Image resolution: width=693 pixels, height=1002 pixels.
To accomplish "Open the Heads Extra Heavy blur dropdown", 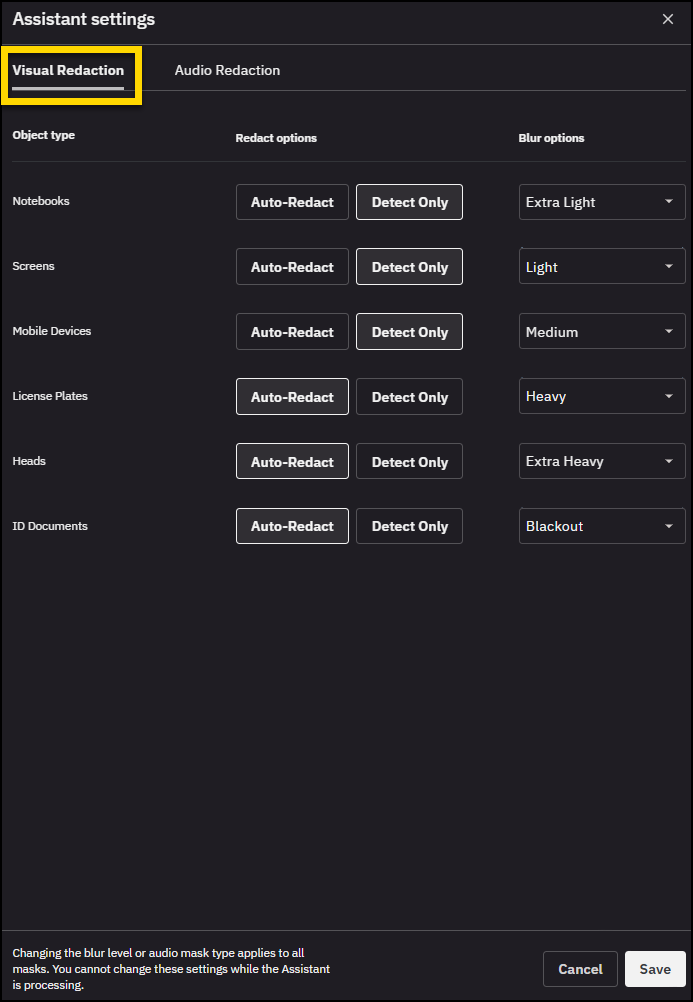I will point(601,462).
